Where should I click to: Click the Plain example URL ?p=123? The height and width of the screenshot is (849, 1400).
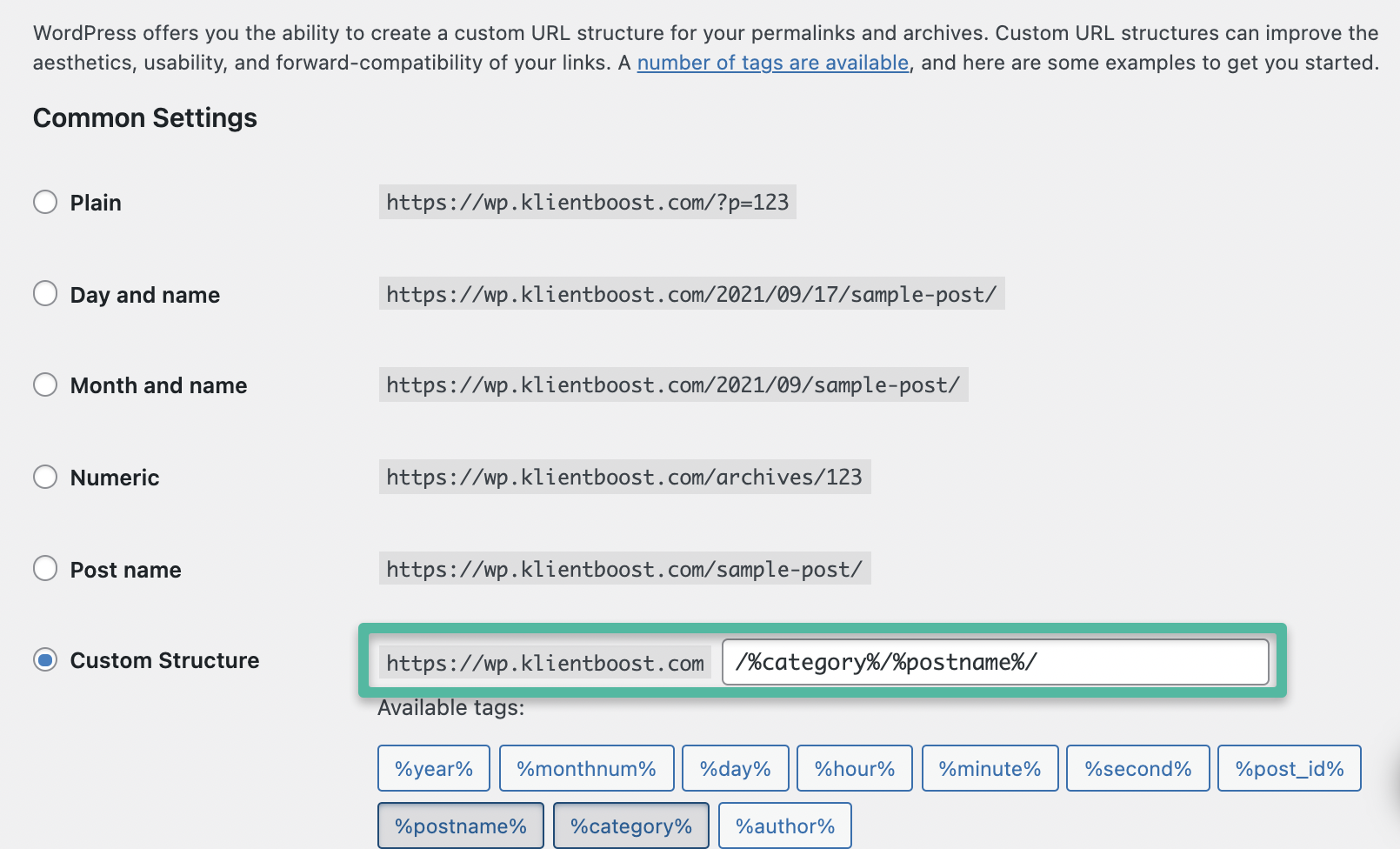pyautogui.click(x=588, y=202)
